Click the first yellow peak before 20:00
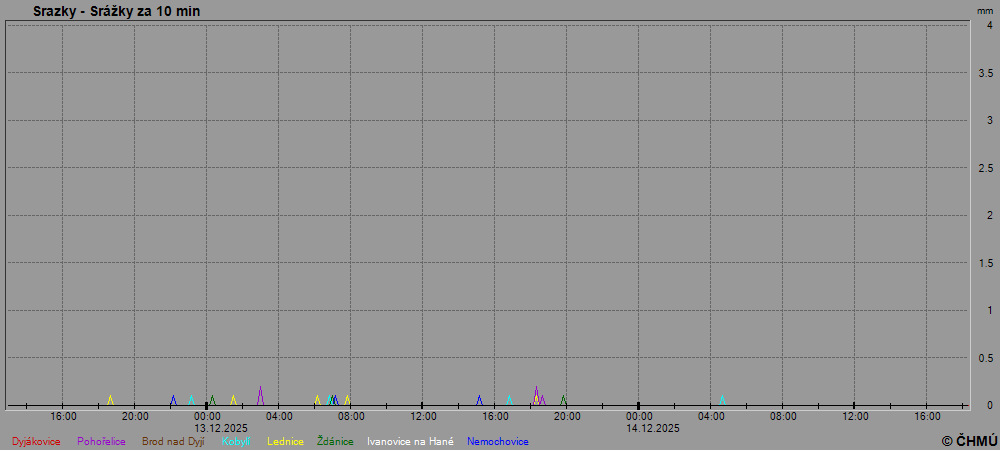1000x450 pixels. (111, 398)
